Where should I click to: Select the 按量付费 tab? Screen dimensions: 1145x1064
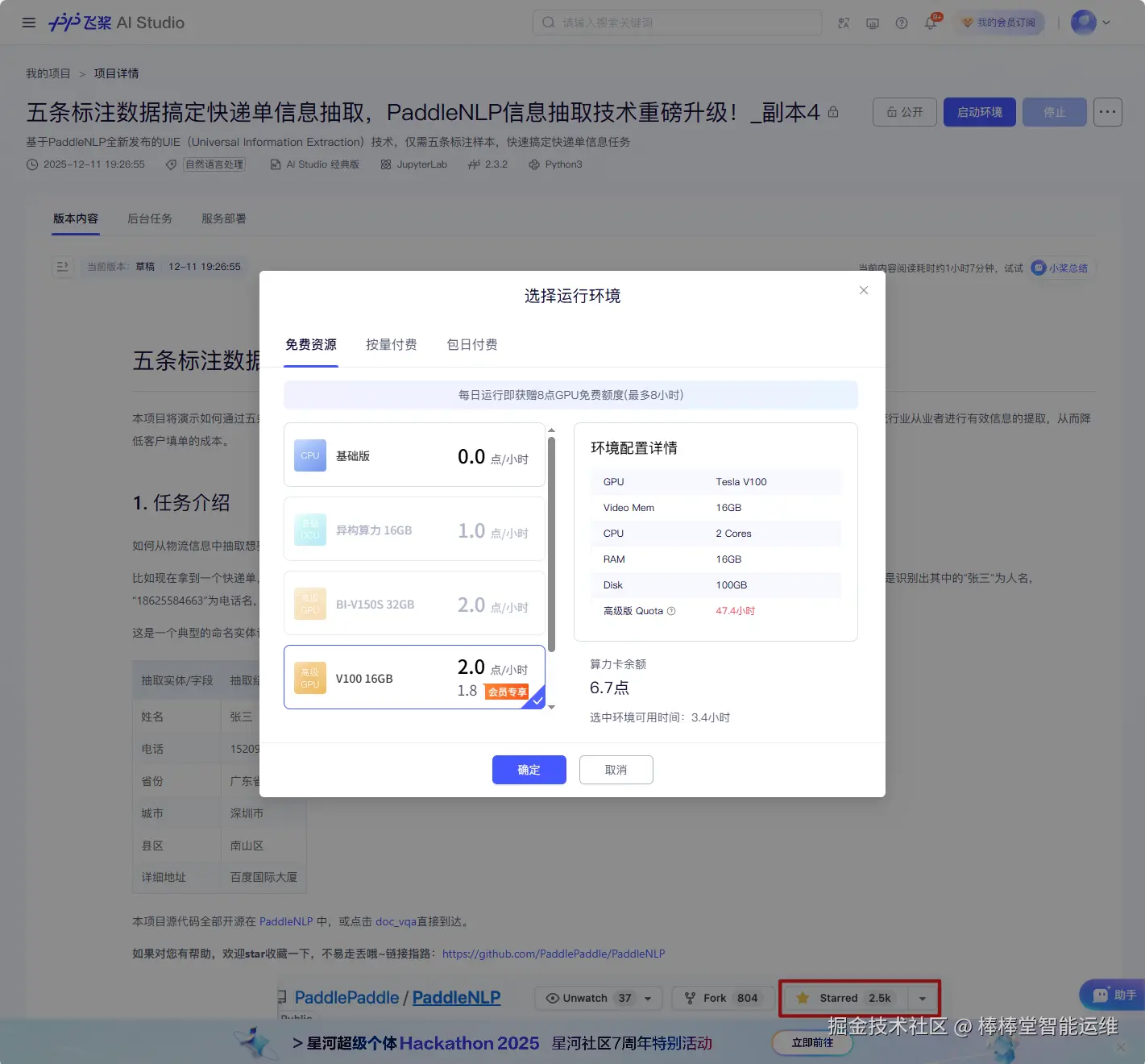pos(392,345)
